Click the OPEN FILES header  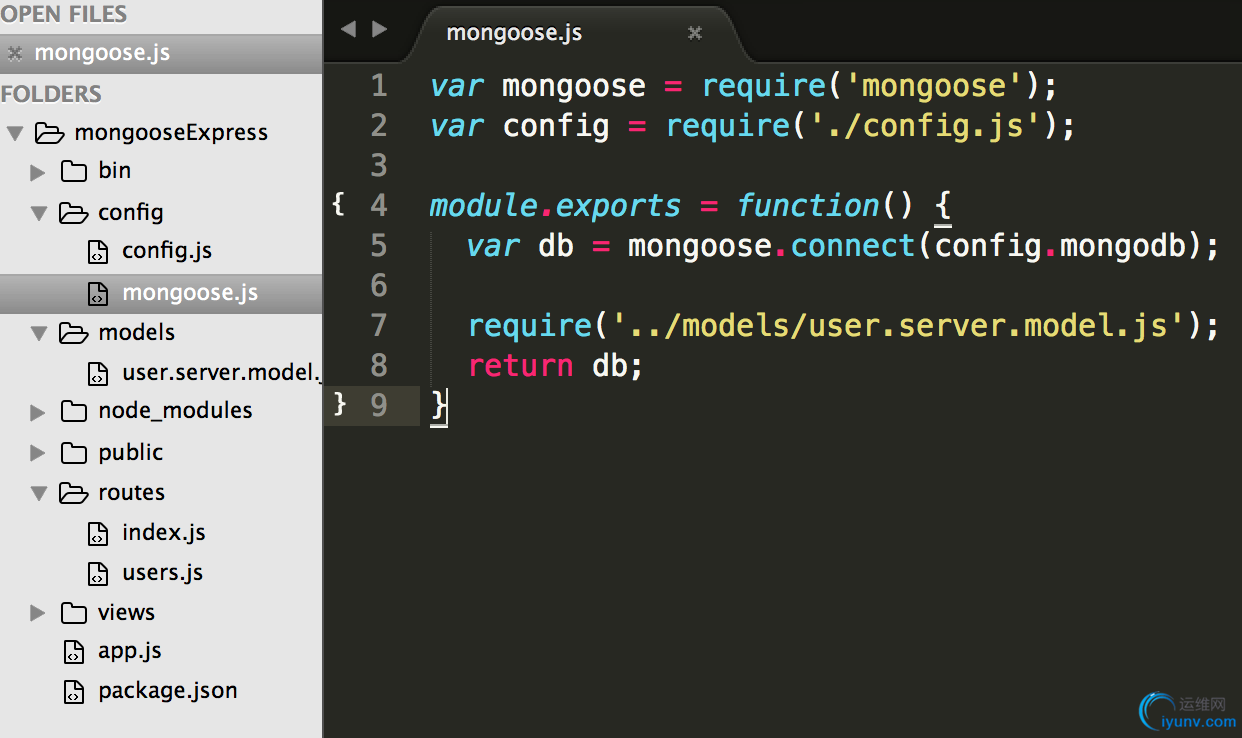pyautogui.click(x=64, y=14)
